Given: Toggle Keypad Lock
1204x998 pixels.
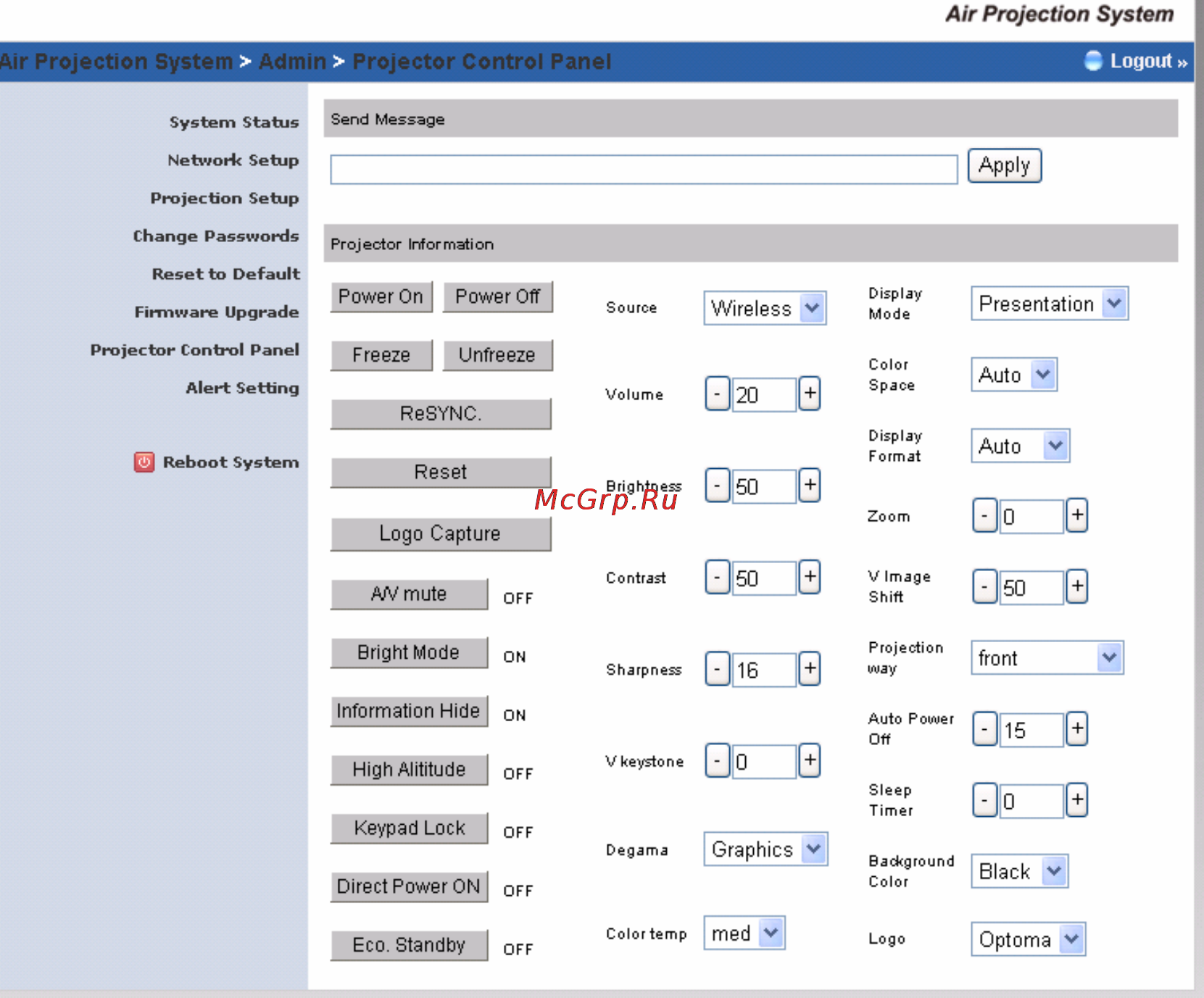Looking at the screenshot, I should [409, 828].
